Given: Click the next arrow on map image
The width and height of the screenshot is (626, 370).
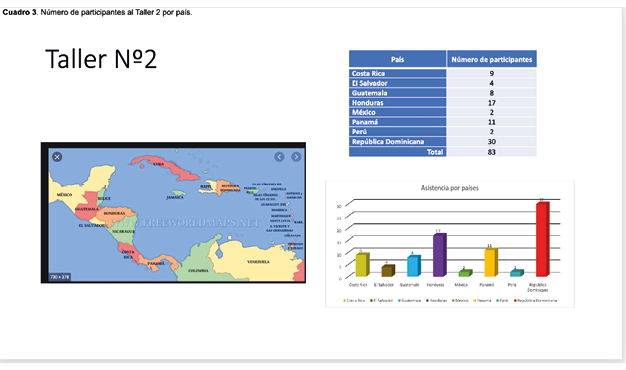Looking at the screenshot, I should [296, 157].
